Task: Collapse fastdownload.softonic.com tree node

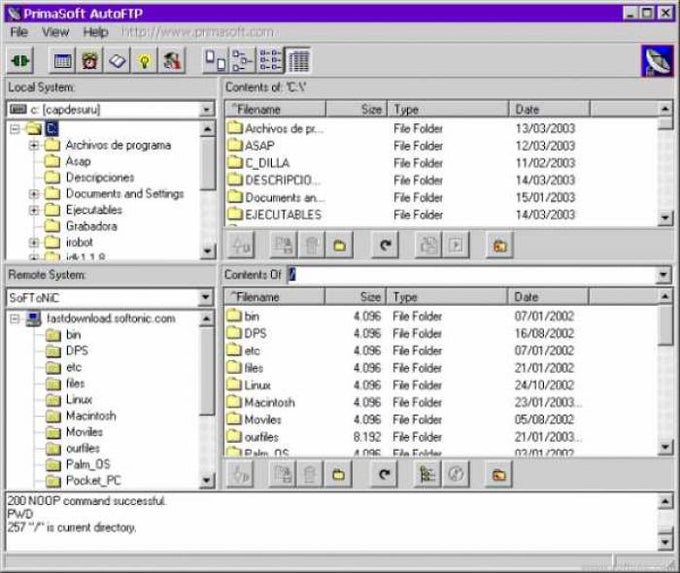Action: 15,319
